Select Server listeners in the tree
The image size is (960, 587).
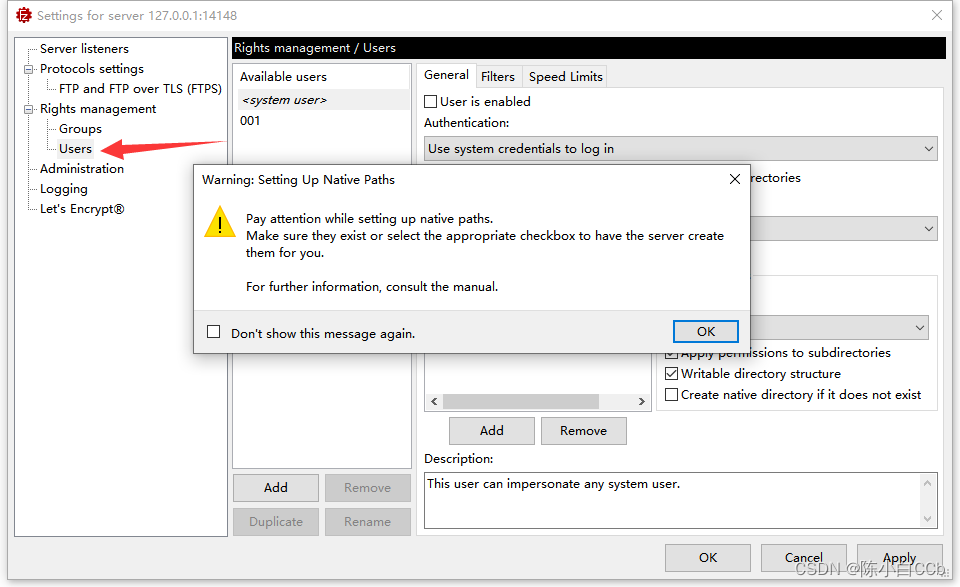tap(84, 49)
